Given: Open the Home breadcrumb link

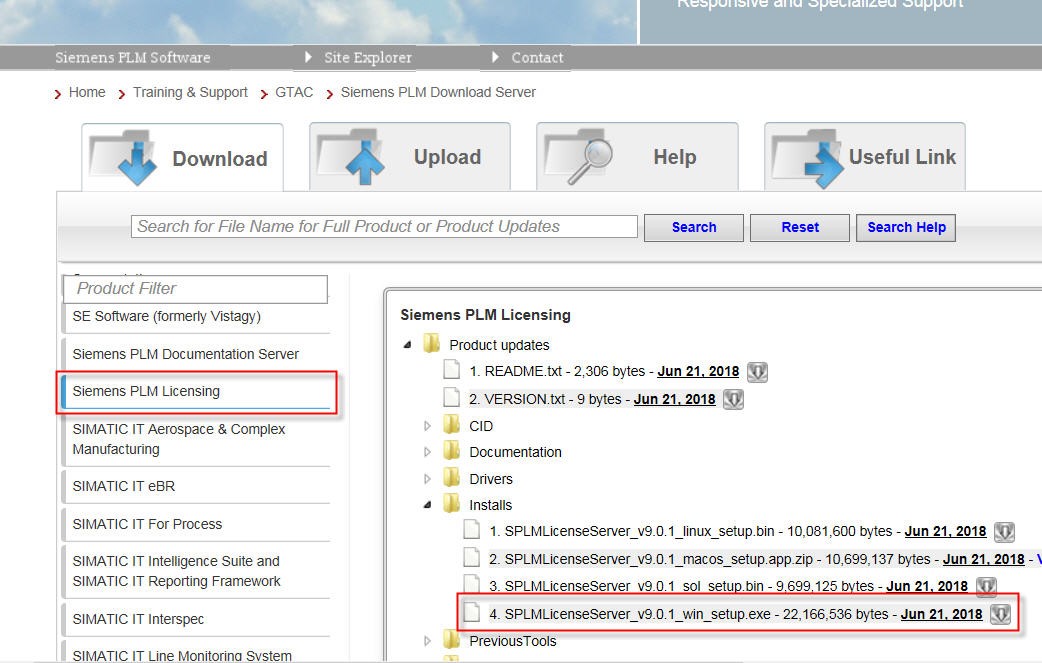Looking at the screenshot, I should pos(86,91).
